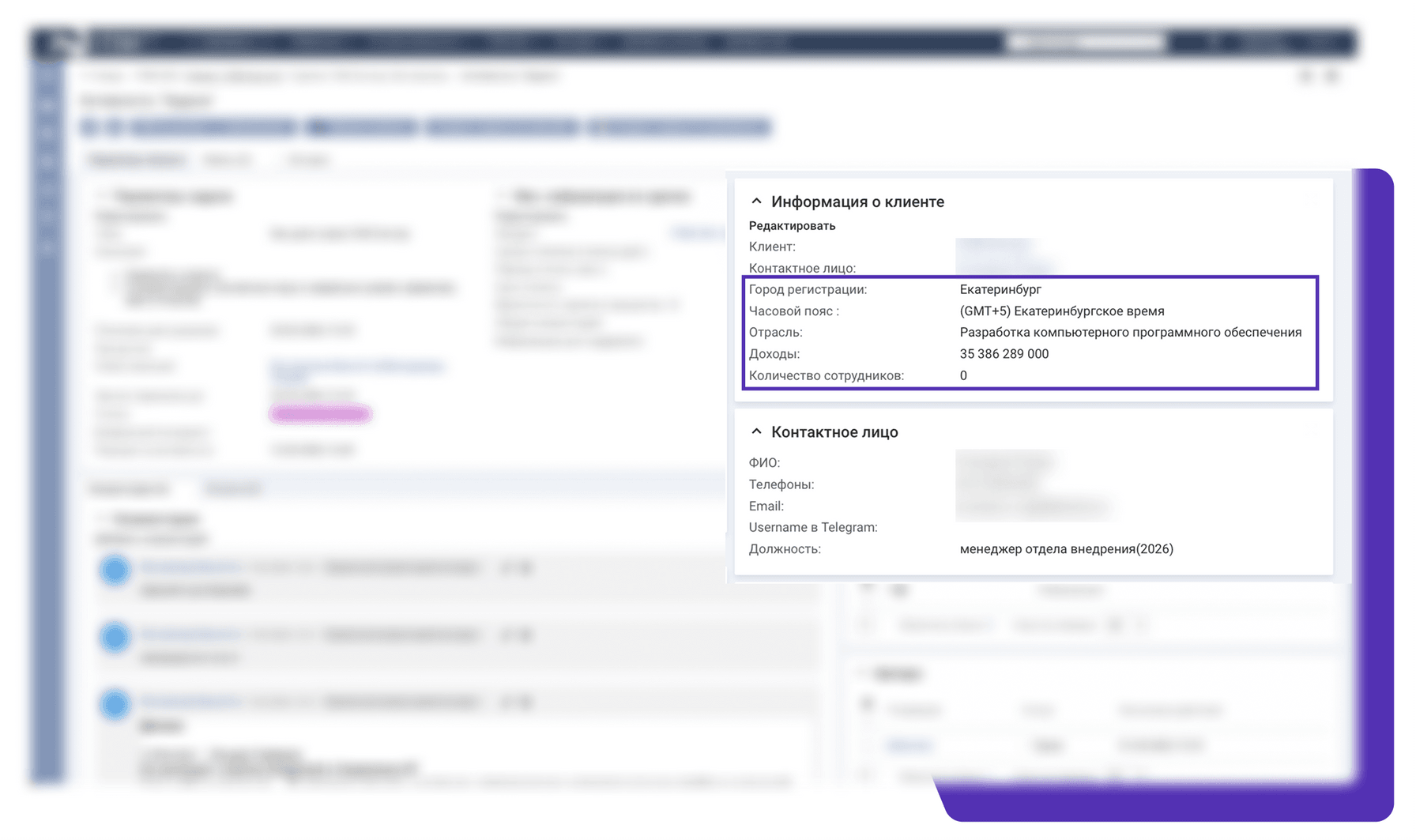Screen dimensions: 1416x840
Task: Click the position "менеджер отдела внедрения(2026)"
Action: (x=1066, y=549)
